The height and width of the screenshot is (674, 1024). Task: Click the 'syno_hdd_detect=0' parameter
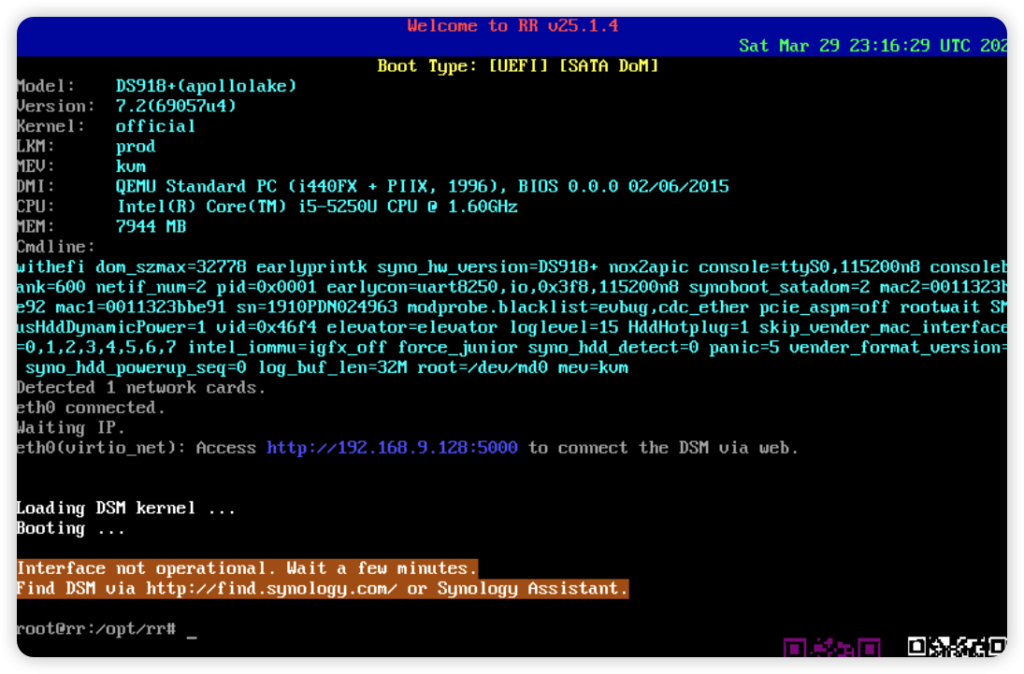[613, 347]
